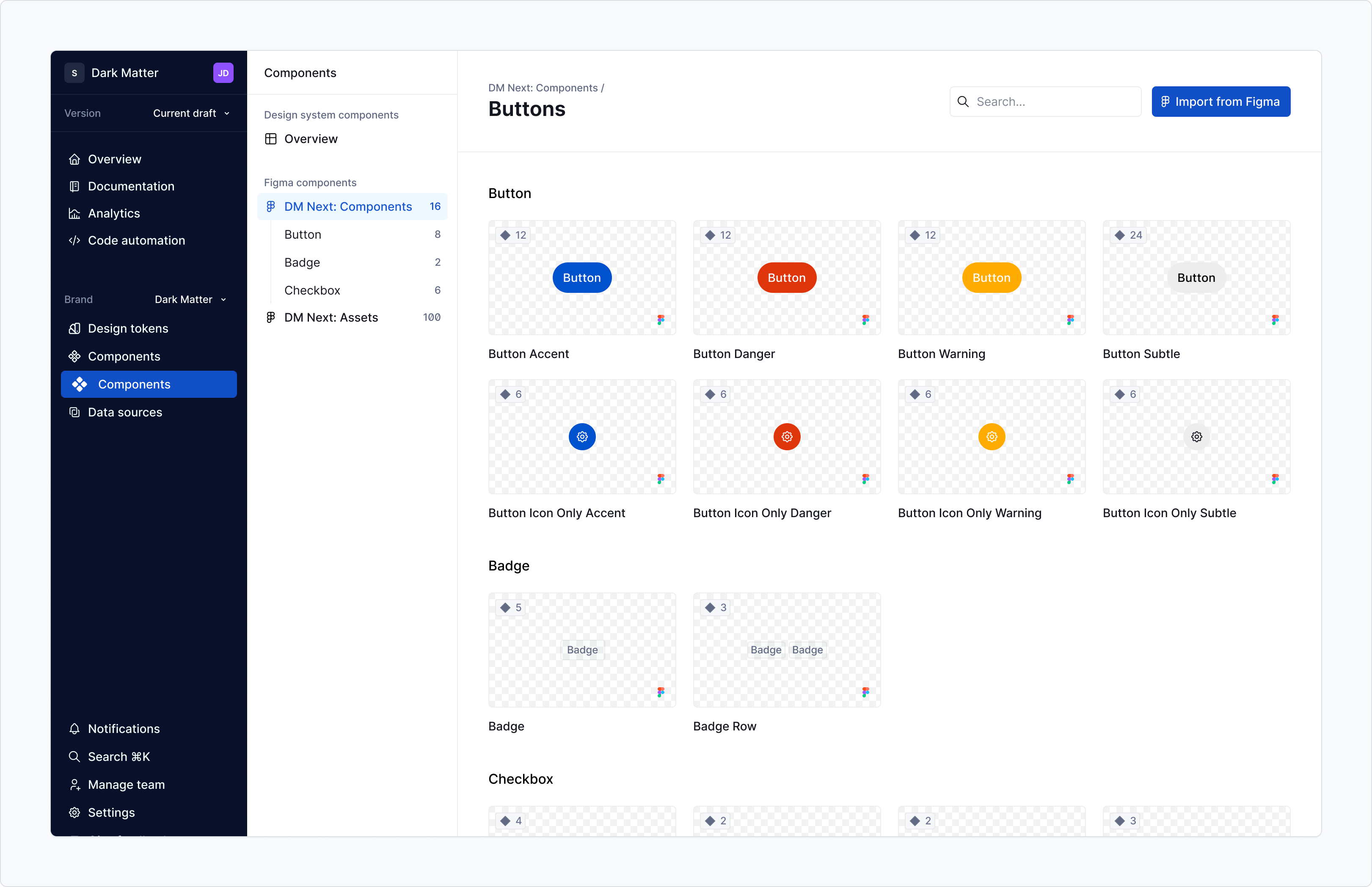The width and height of the screenshot is (1372, 887).
Task: Open the Current draft version dropdown
Action: 191,113
